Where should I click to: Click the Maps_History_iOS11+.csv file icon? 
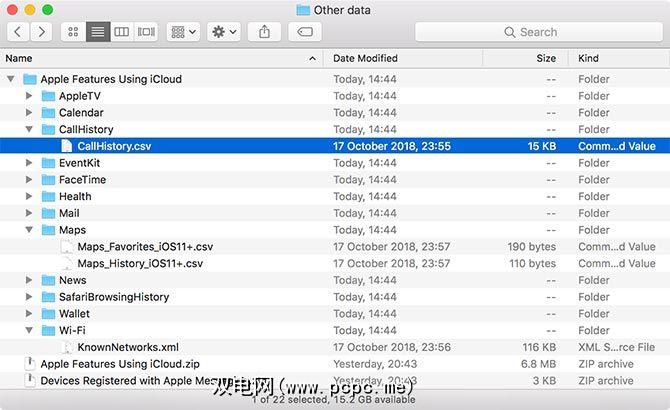pos(67,264)
